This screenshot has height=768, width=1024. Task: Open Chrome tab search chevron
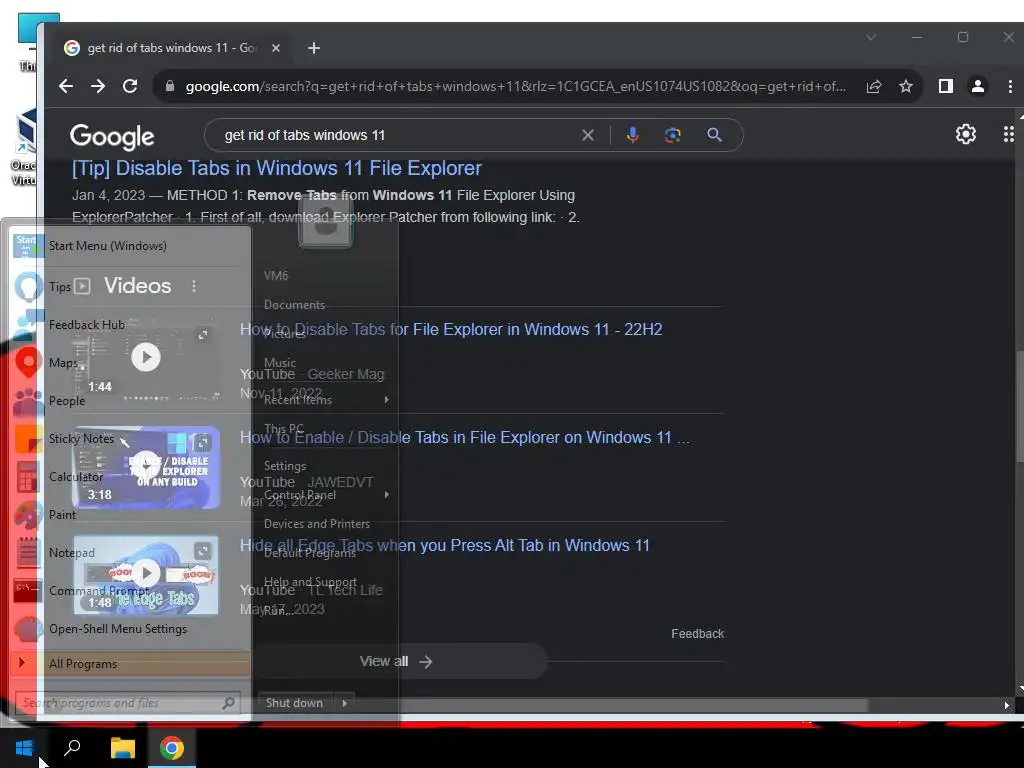871,37
